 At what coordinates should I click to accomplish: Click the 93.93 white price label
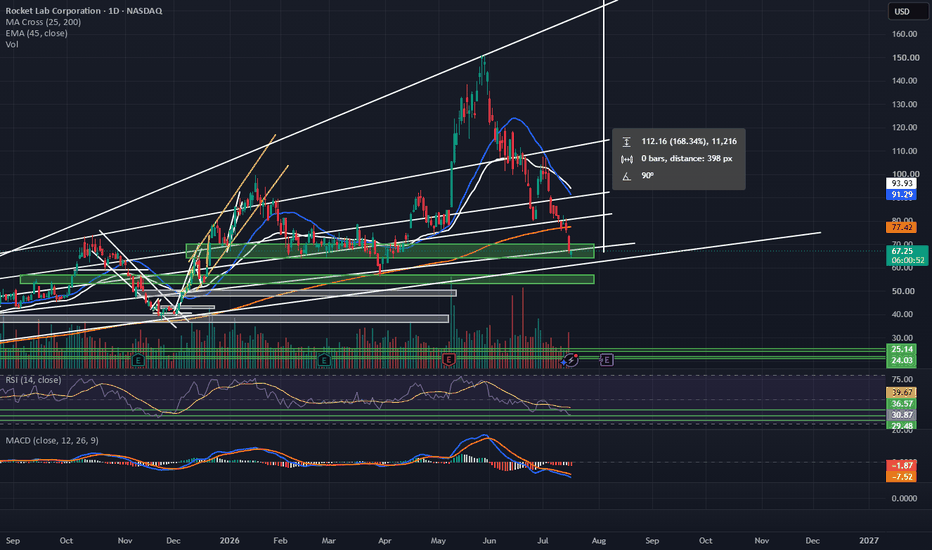pos(901,184)
